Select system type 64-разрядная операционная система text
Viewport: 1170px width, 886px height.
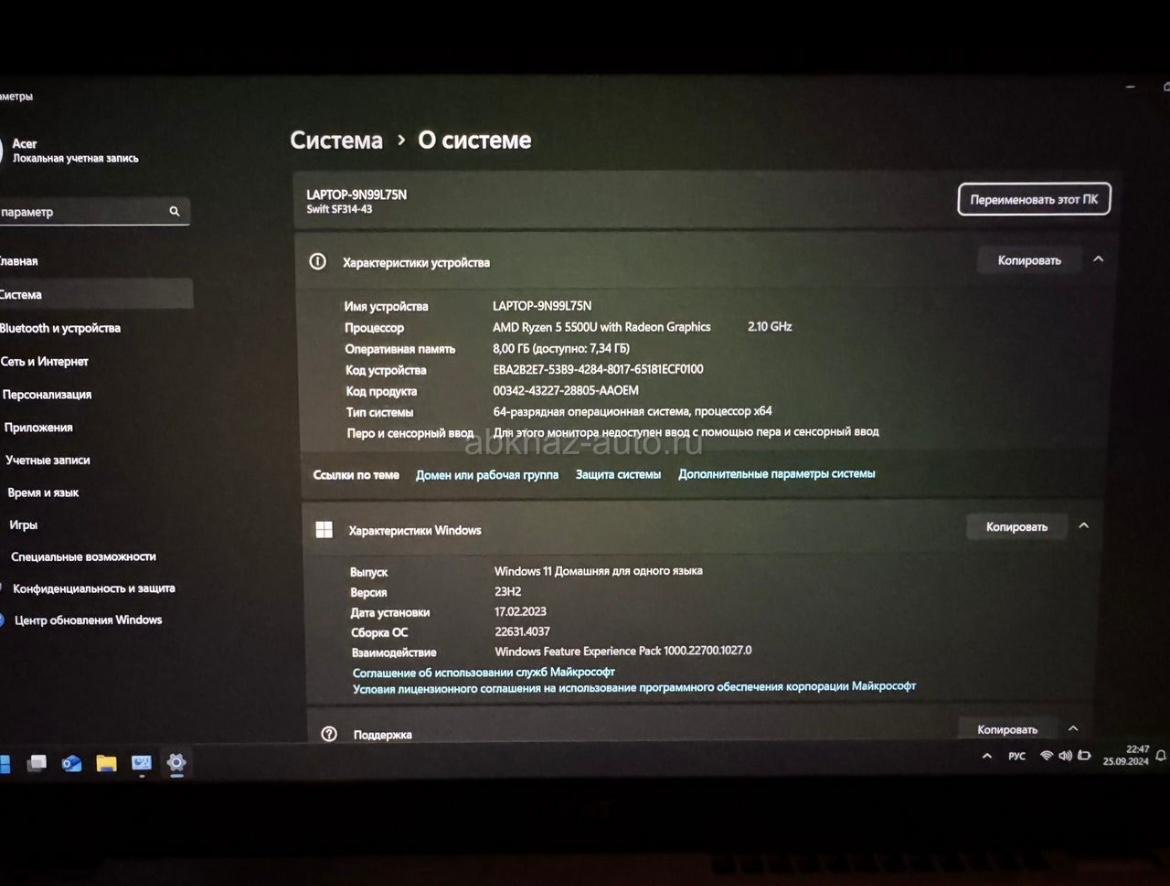pos(632,411)
